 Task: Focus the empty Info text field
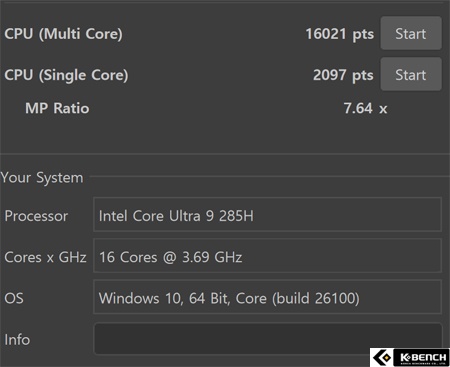(x=267, y=339)
